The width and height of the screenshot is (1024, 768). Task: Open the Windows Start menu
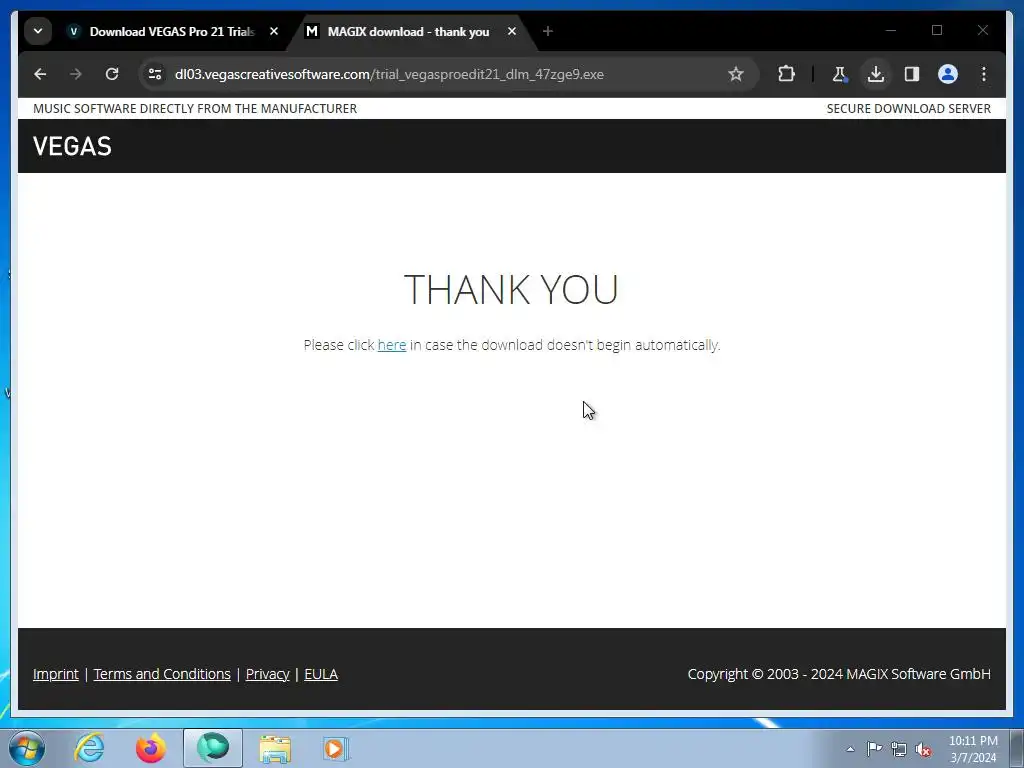[x=27, y=748]
